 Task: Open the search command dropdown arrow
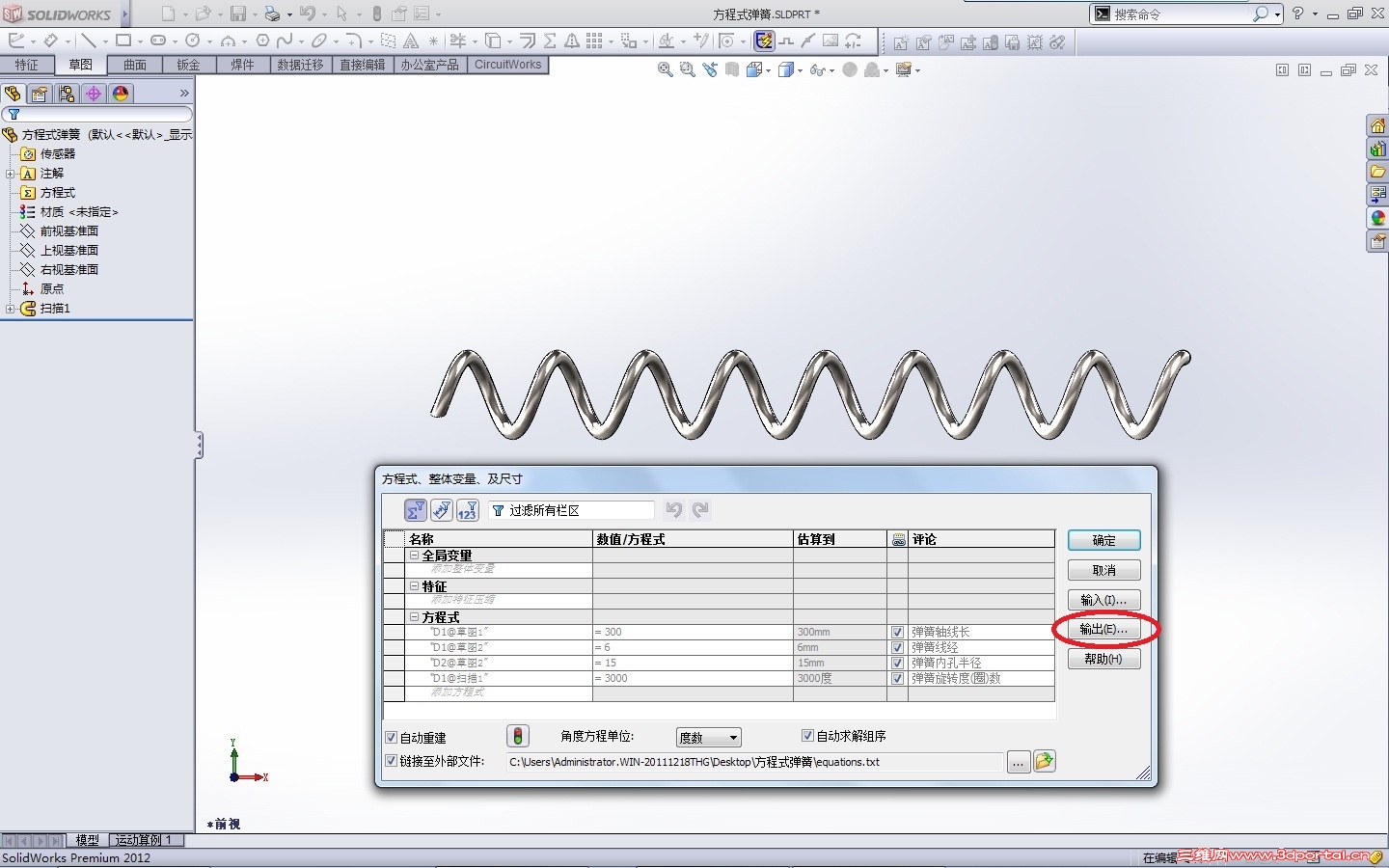click(1278, 14)
